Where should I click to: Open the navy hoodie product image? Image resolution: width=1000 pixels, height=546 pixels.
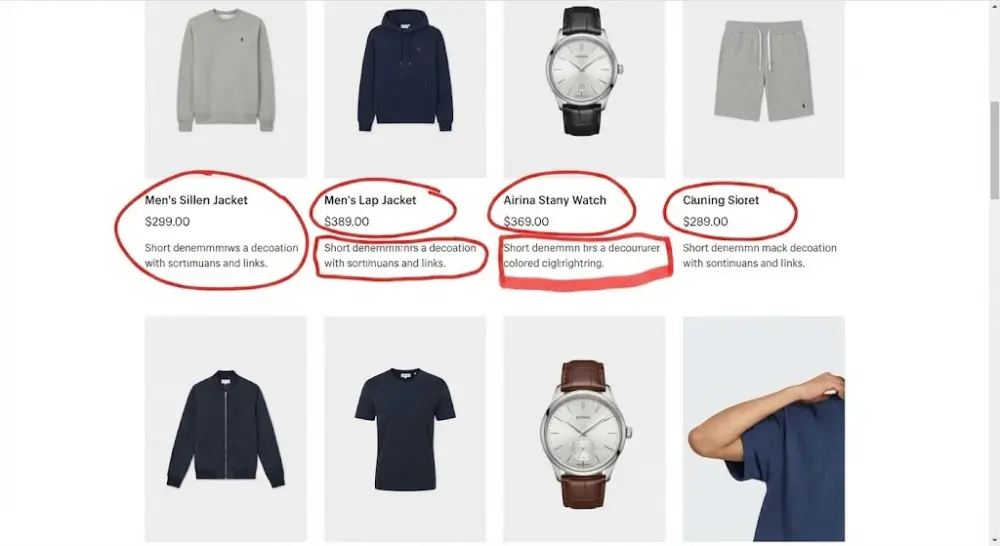tap(405, 89)
